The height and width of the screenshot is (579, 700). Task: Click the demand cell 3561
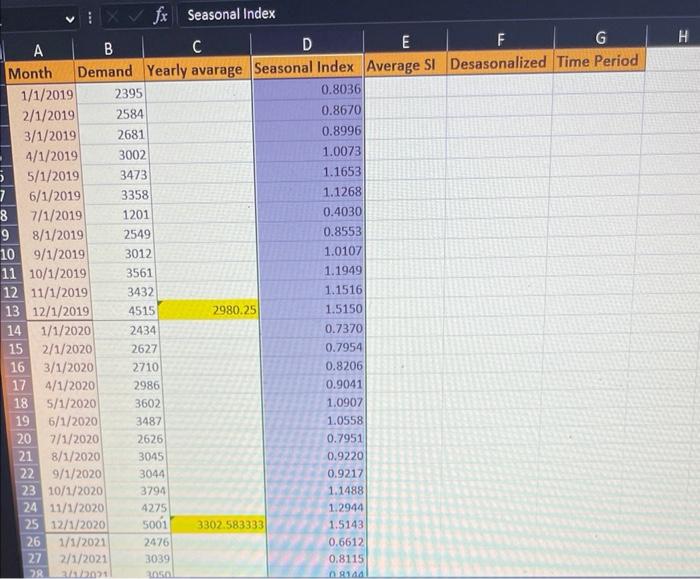pos(121,272)
